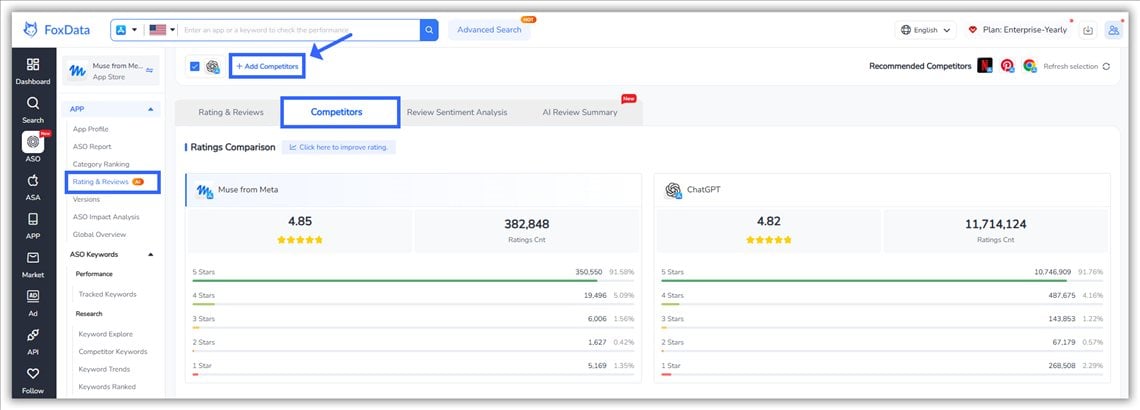The width and height of the screenshot is (1140, 410).
Task: Open Keywords Ranked in sidebar
Action: (x=107, y=387)
